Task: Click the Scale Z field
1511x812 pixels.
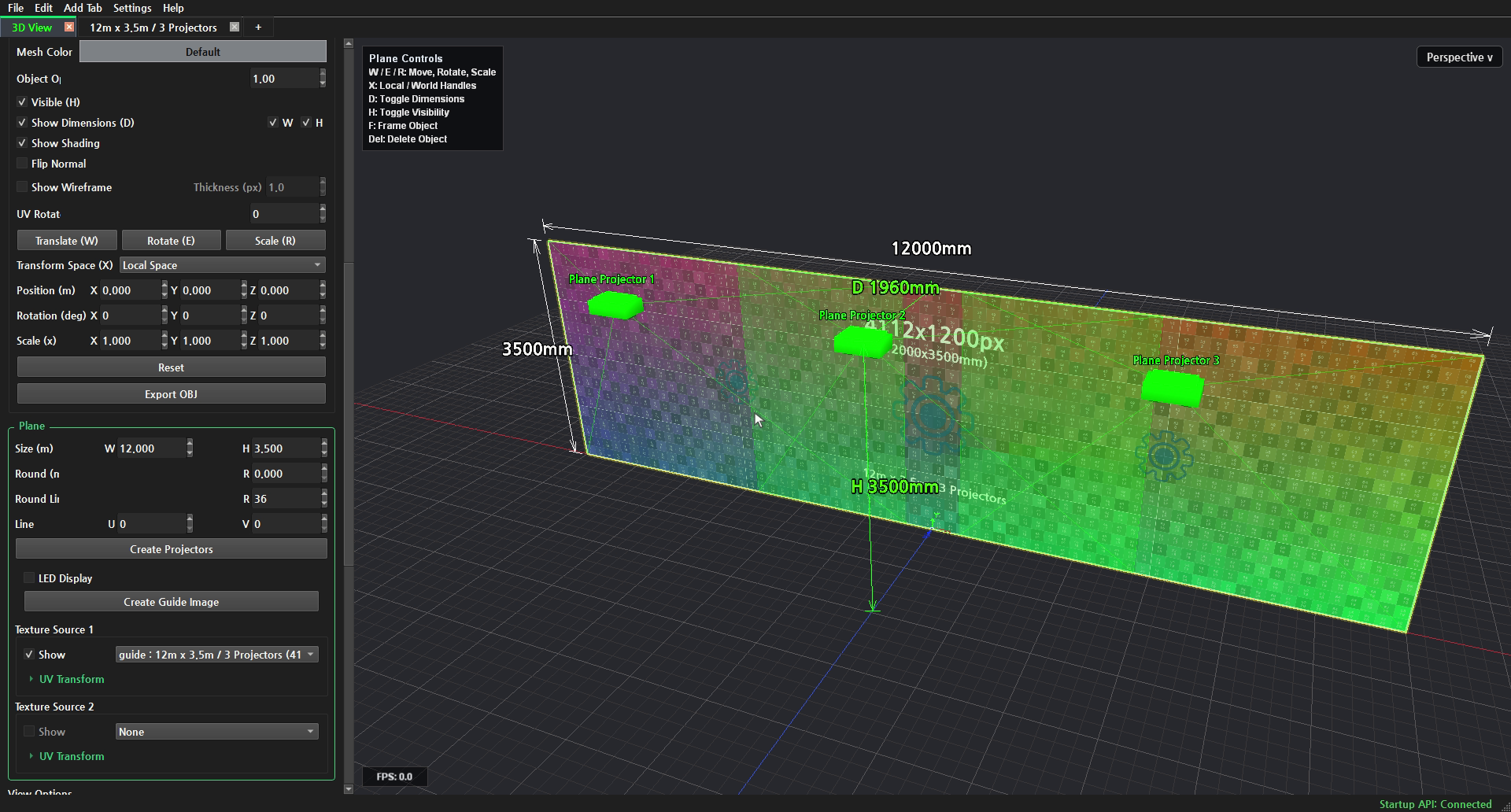Action: (288, 341)
